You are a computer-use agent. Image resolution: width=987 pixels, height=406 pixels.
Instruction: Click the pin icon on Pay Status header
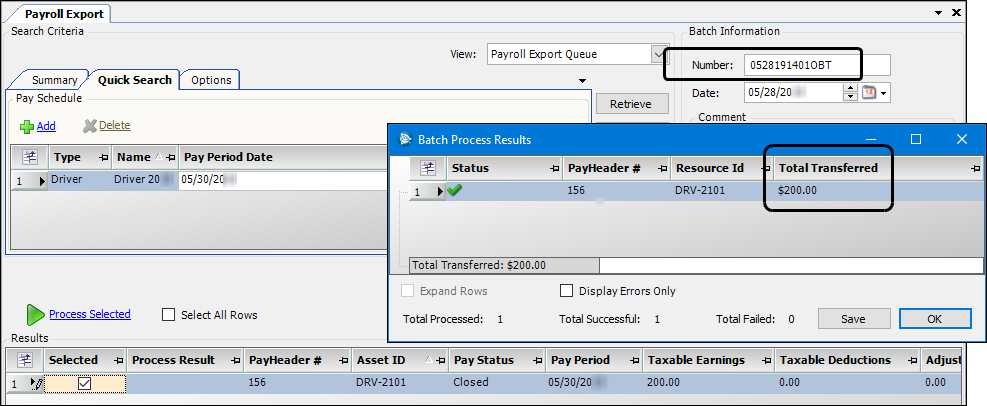point(538,361)
